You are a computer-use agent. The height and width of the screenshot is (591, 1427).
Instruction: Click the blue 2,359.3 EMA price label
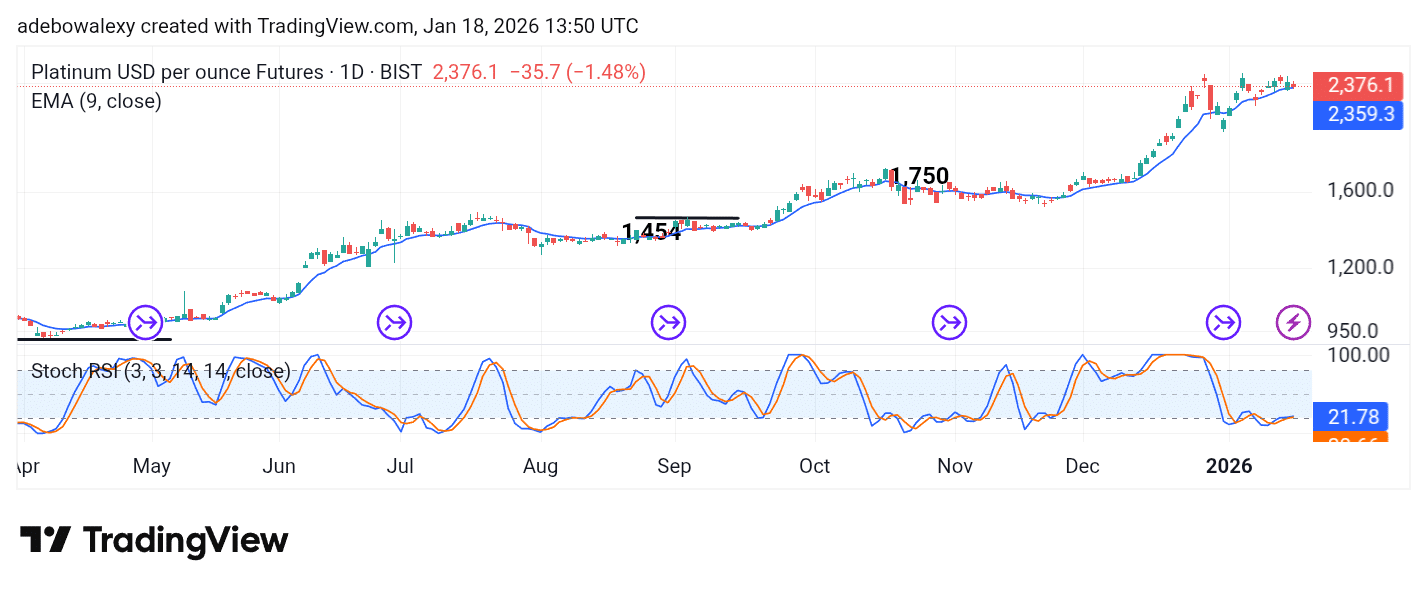pyautogui.click(x=1359, y=115)
